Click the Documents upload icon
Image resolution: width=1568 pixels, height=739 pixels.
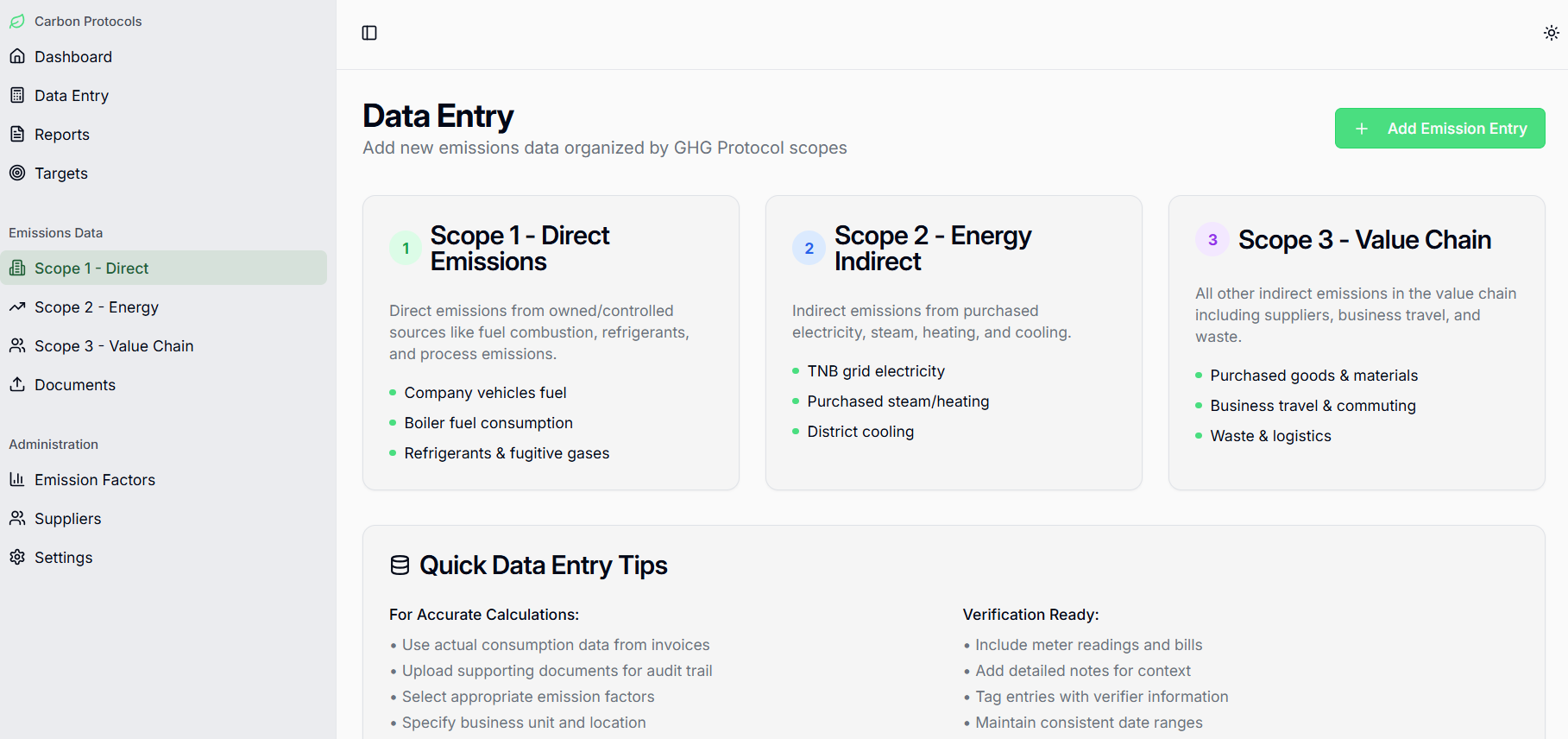tap(17, 385)
